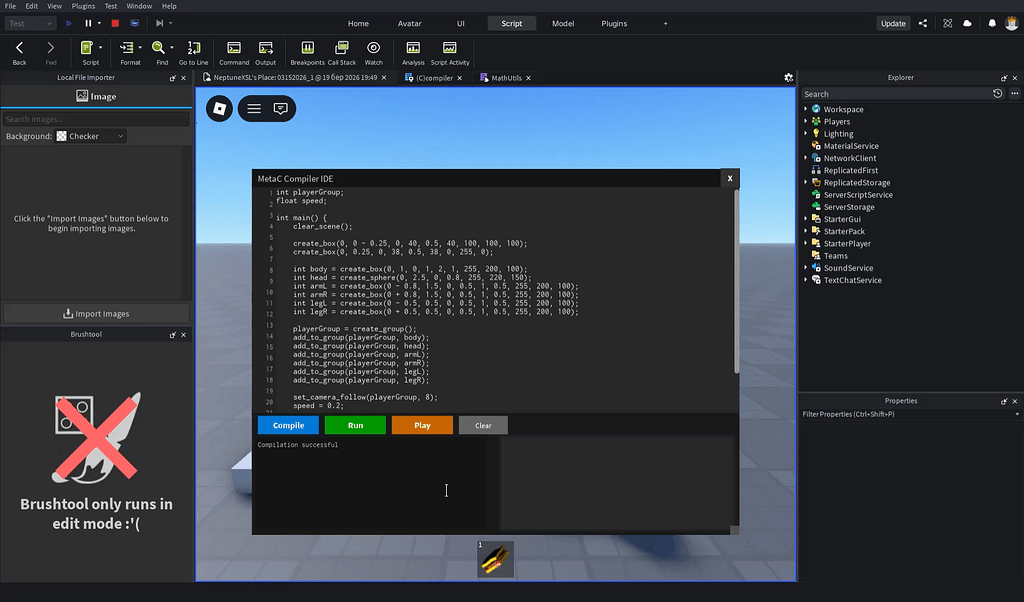Click the Update button
The width and height of the screenshot is (1024, 602).
[x=893, y=24]
